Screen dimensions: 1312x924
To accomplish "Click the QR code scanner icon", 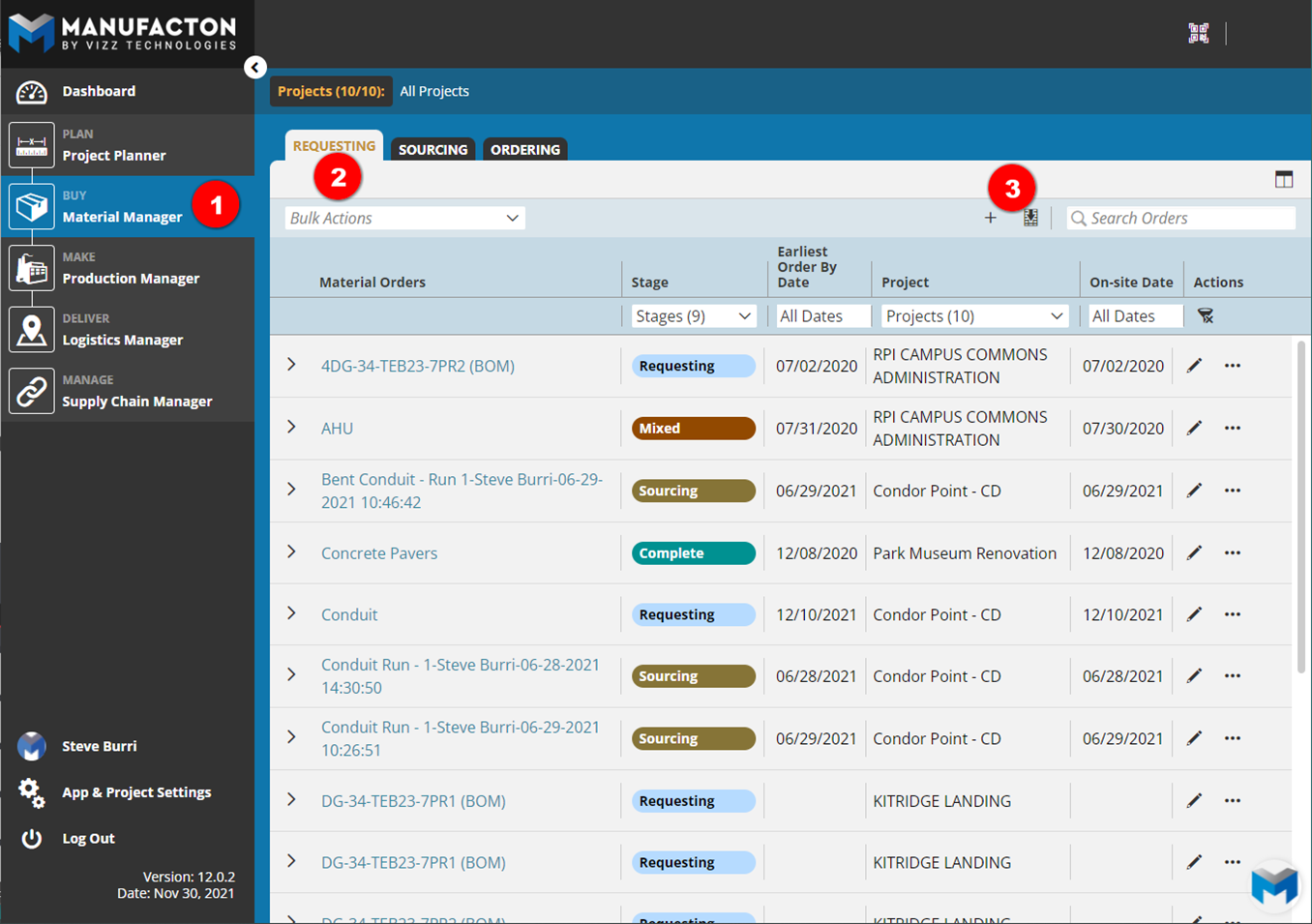I will [1198, 33].
